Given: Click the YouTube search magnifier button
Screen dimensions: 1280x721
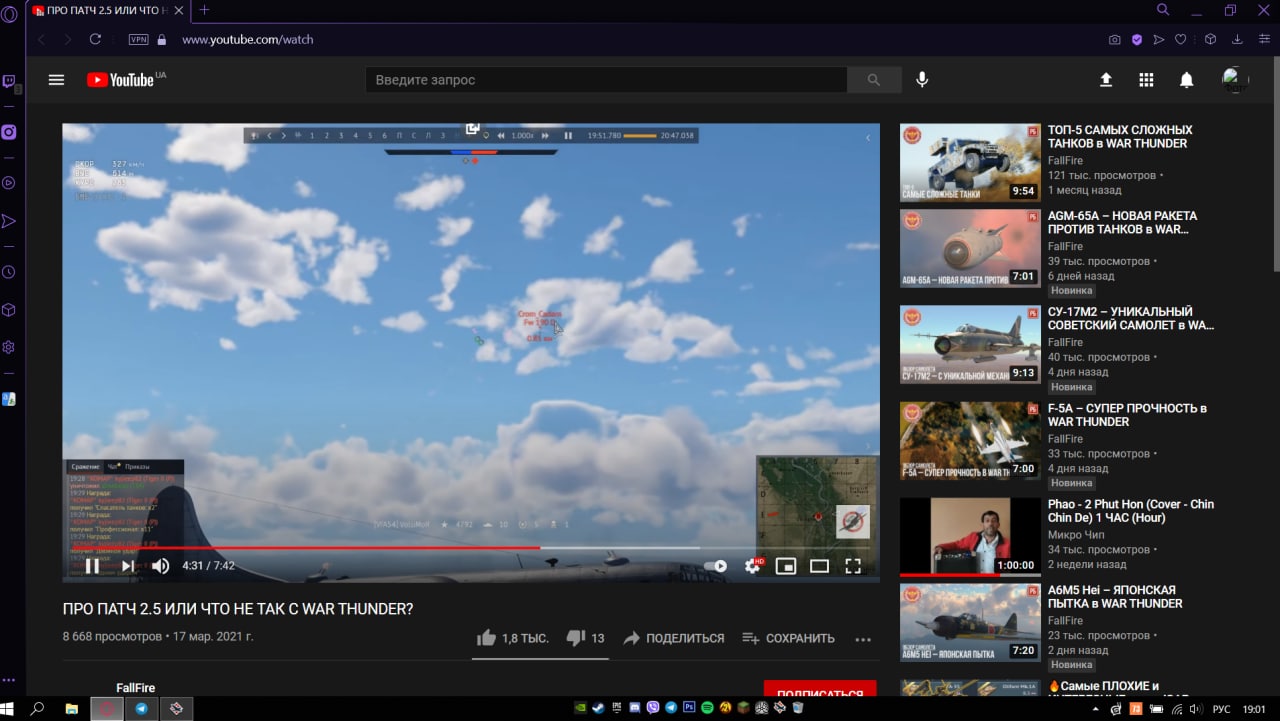Looking at the screenshot, I should (x=874, y=80).
